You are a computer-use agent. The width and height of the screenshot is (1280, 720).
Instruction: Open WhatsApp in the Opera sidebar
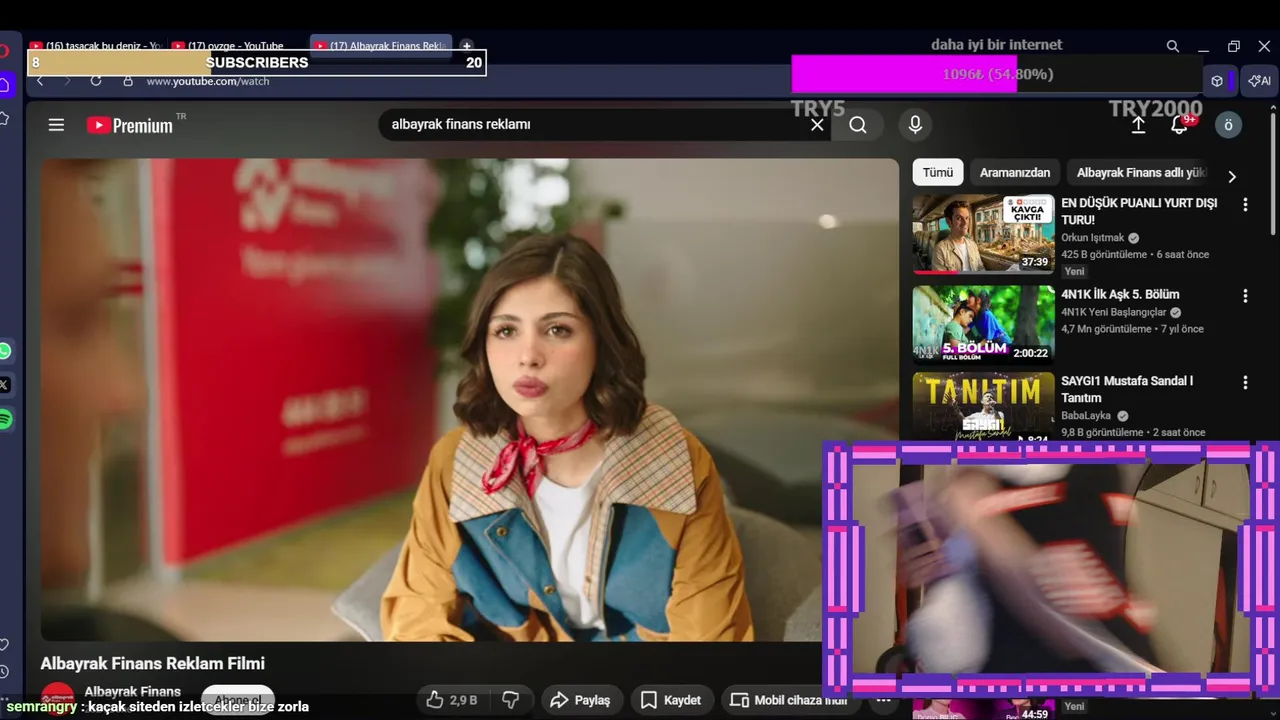pyautogui.click(x=5, y=351)
